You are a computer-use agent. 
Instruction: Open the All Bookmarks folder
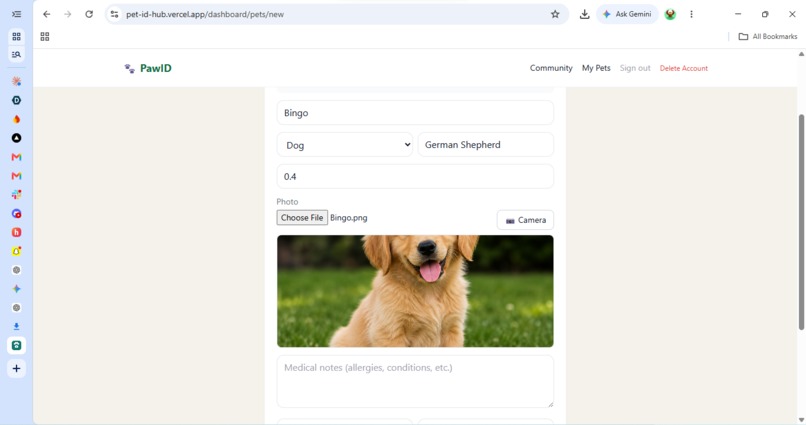(x=768, y=36)
